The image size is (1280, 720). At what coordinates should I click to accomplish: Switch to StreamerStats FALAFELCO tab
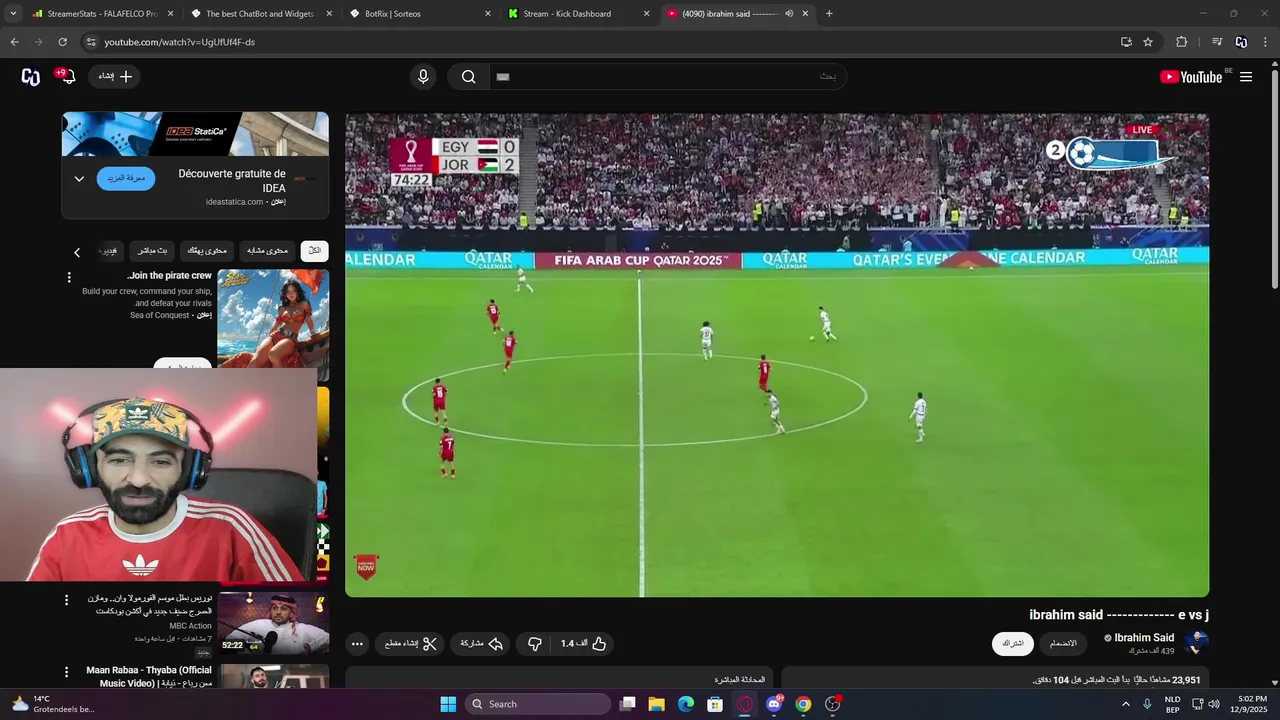(103, 14)
